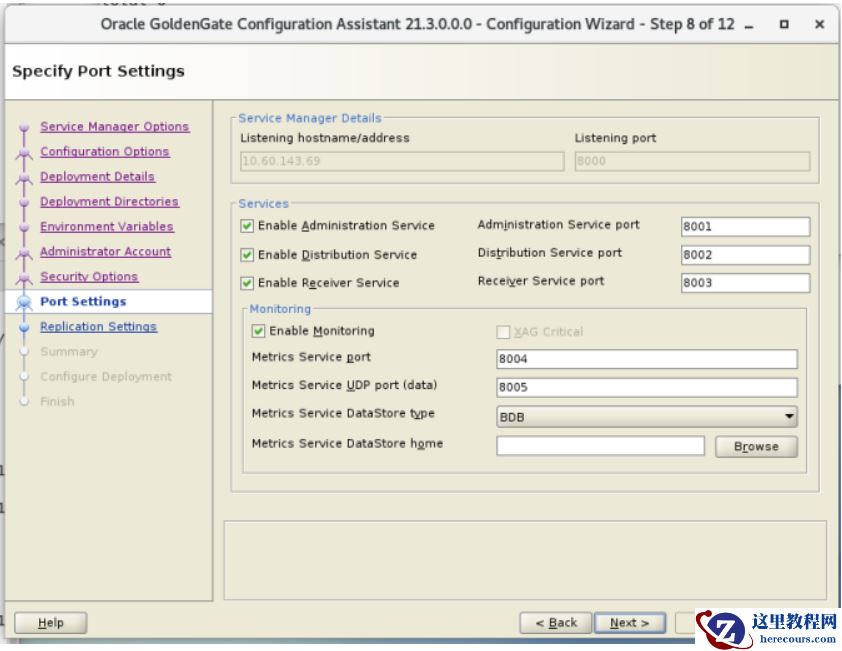Go to Service Manager Options step

click(114, 127)
